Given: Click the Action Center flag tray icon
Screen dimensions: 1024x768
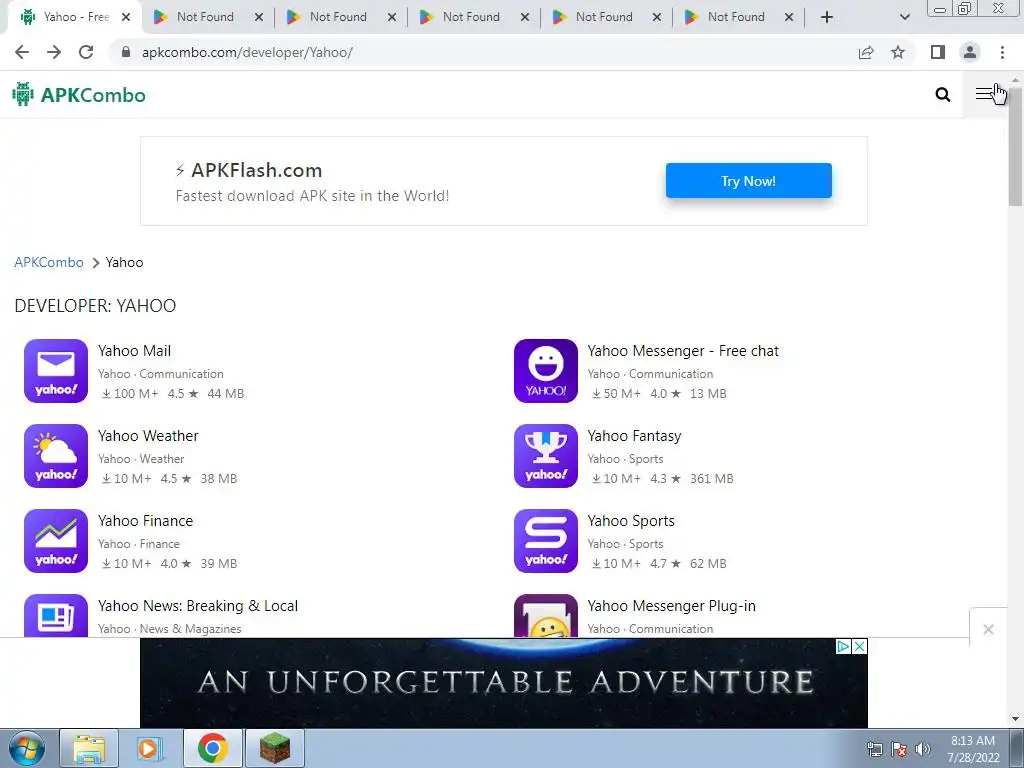Looking at the screenshot, I should (899, 749).
